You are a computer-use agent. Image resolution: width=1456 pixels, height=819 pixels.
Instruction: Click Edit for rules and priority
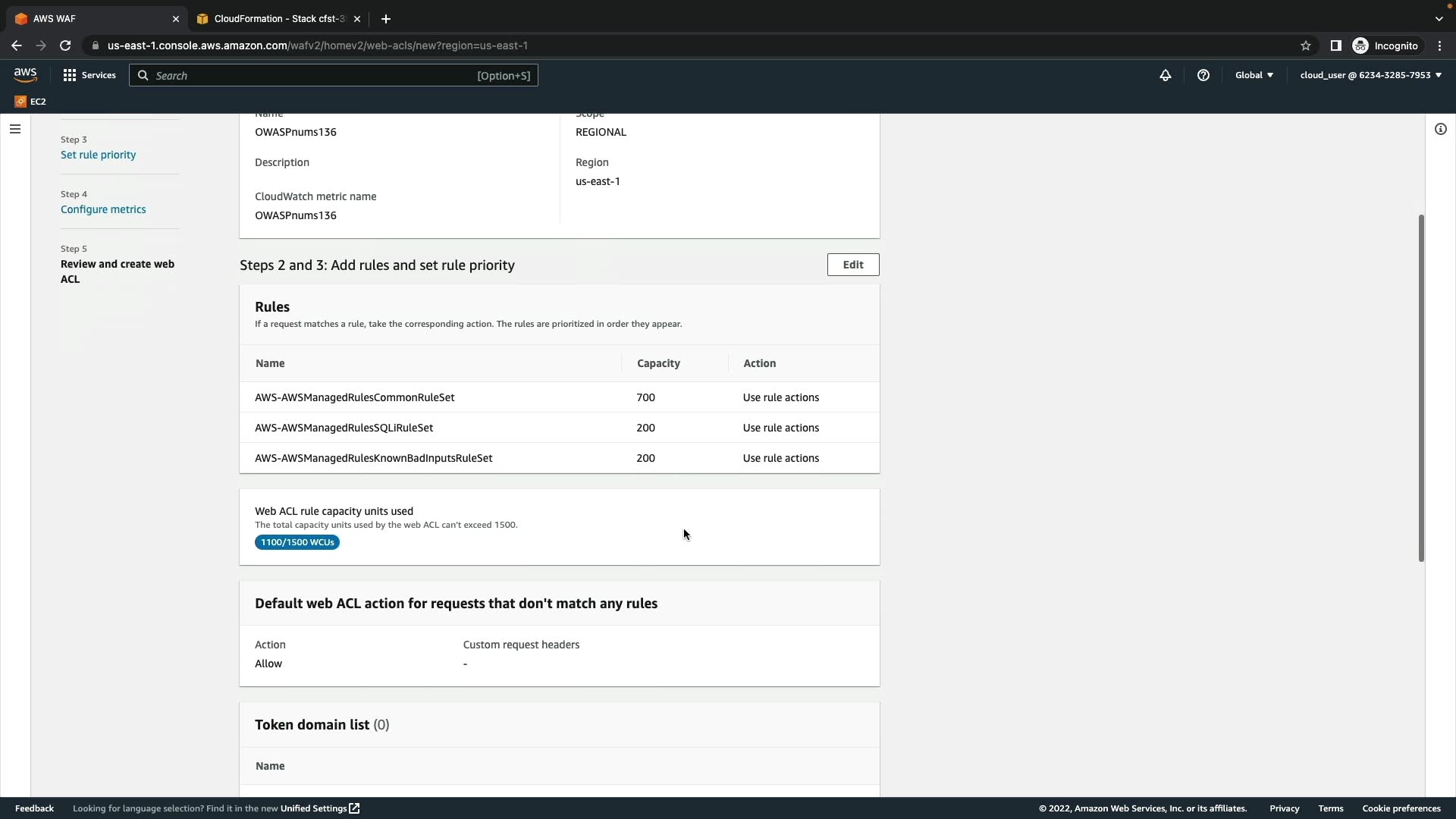point(853,265)
